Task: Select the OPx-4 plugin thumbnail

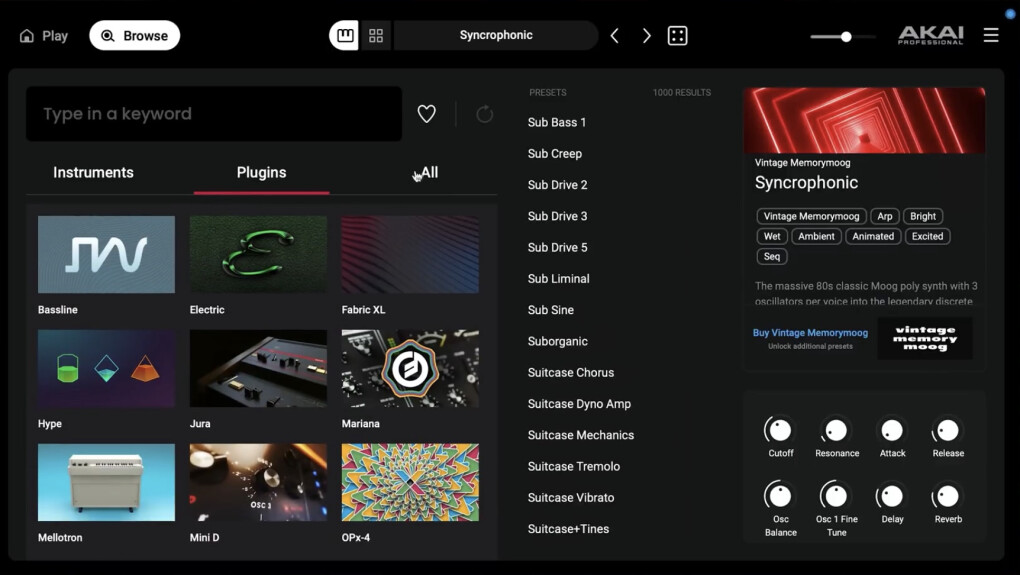Action: [x=410, y=482]
